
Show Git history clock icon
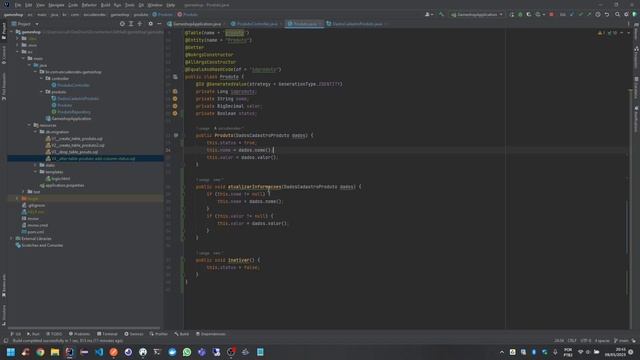598,15
